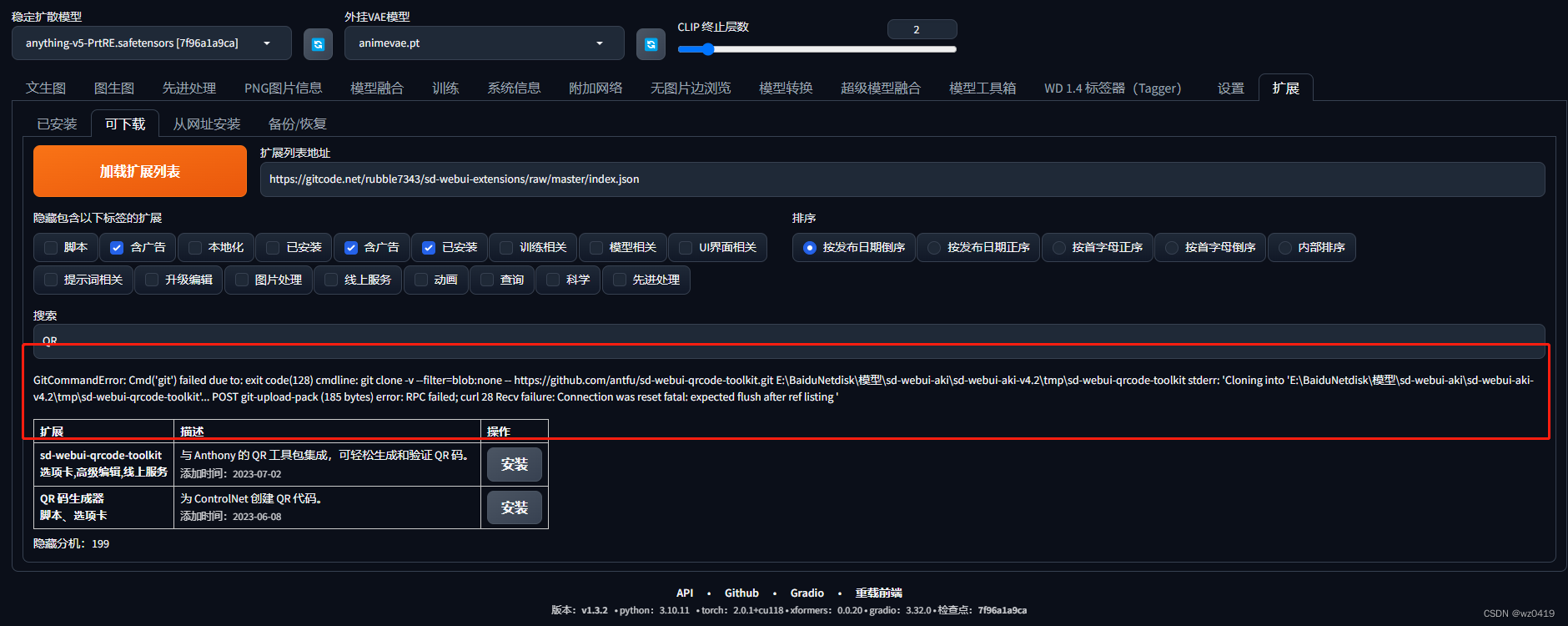Image resolution: width=1568 pixels, height=626 pixels.
Task: Select the 扩展 tab
Action: [1286, 88]
